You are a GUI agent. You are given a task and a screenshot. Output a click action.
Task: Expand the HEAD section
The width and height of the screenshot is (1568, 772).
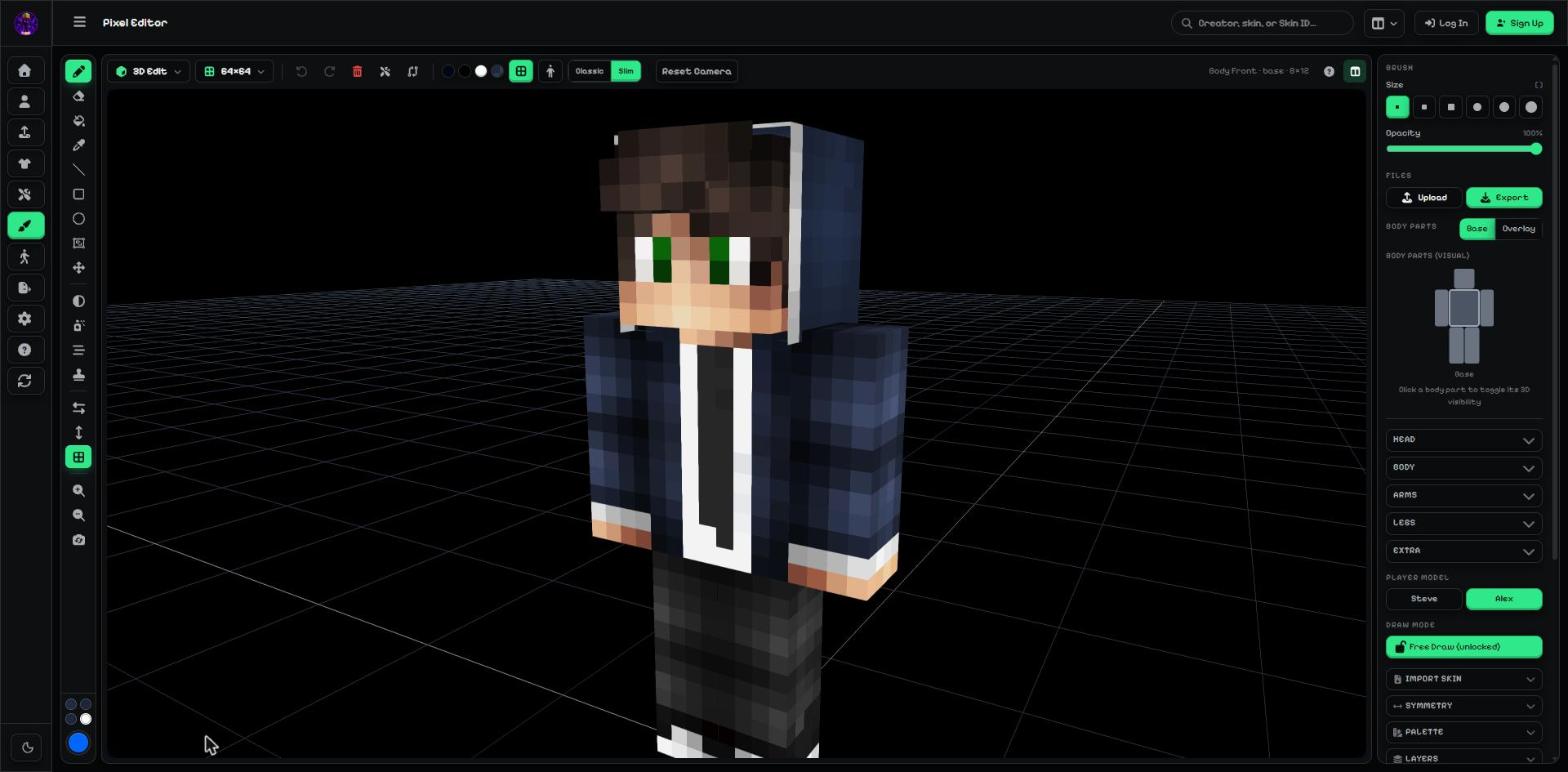[1464, 439]
